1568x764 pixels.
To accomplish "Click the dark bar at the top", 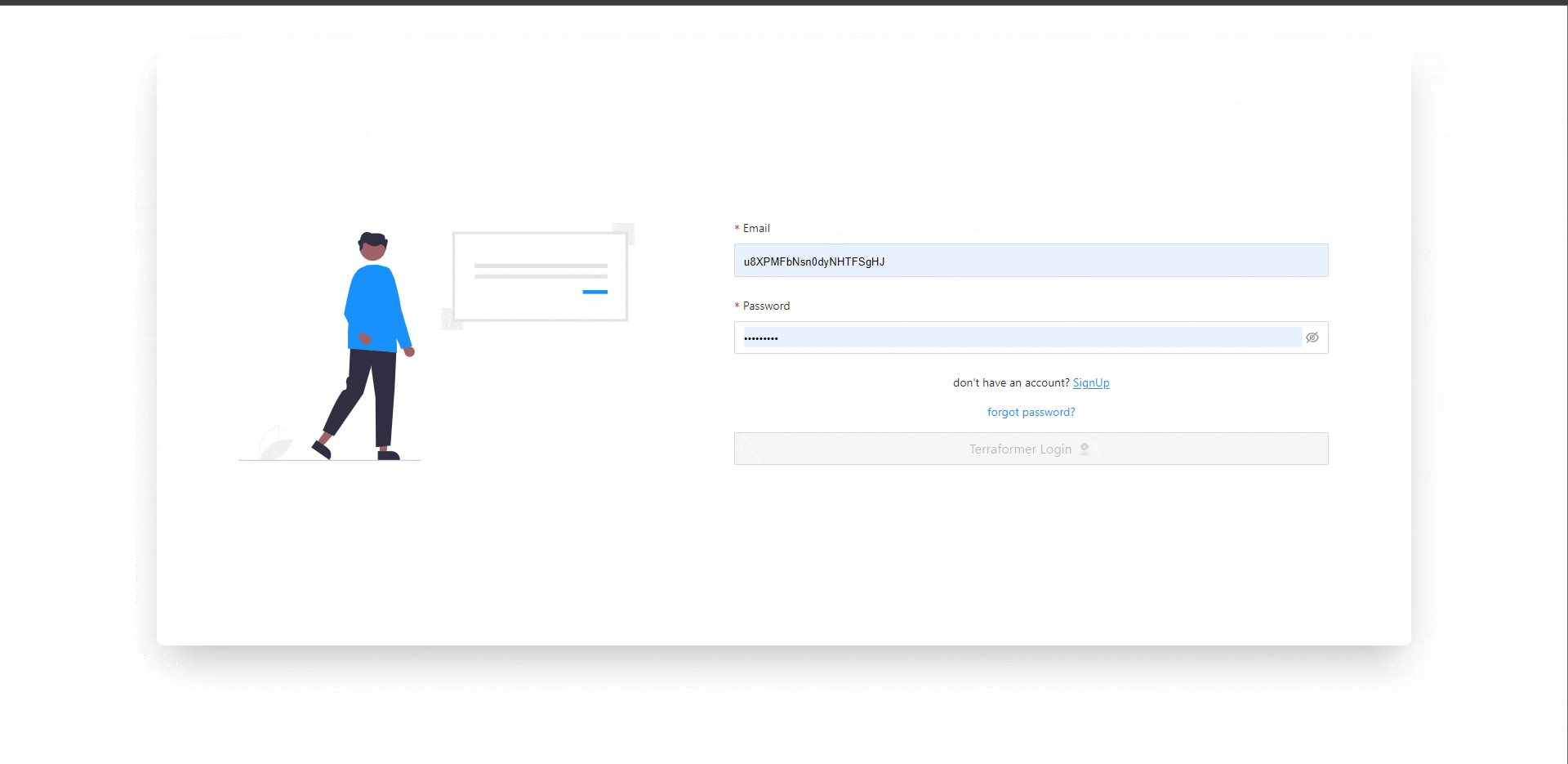I will (x=784, y=2).
